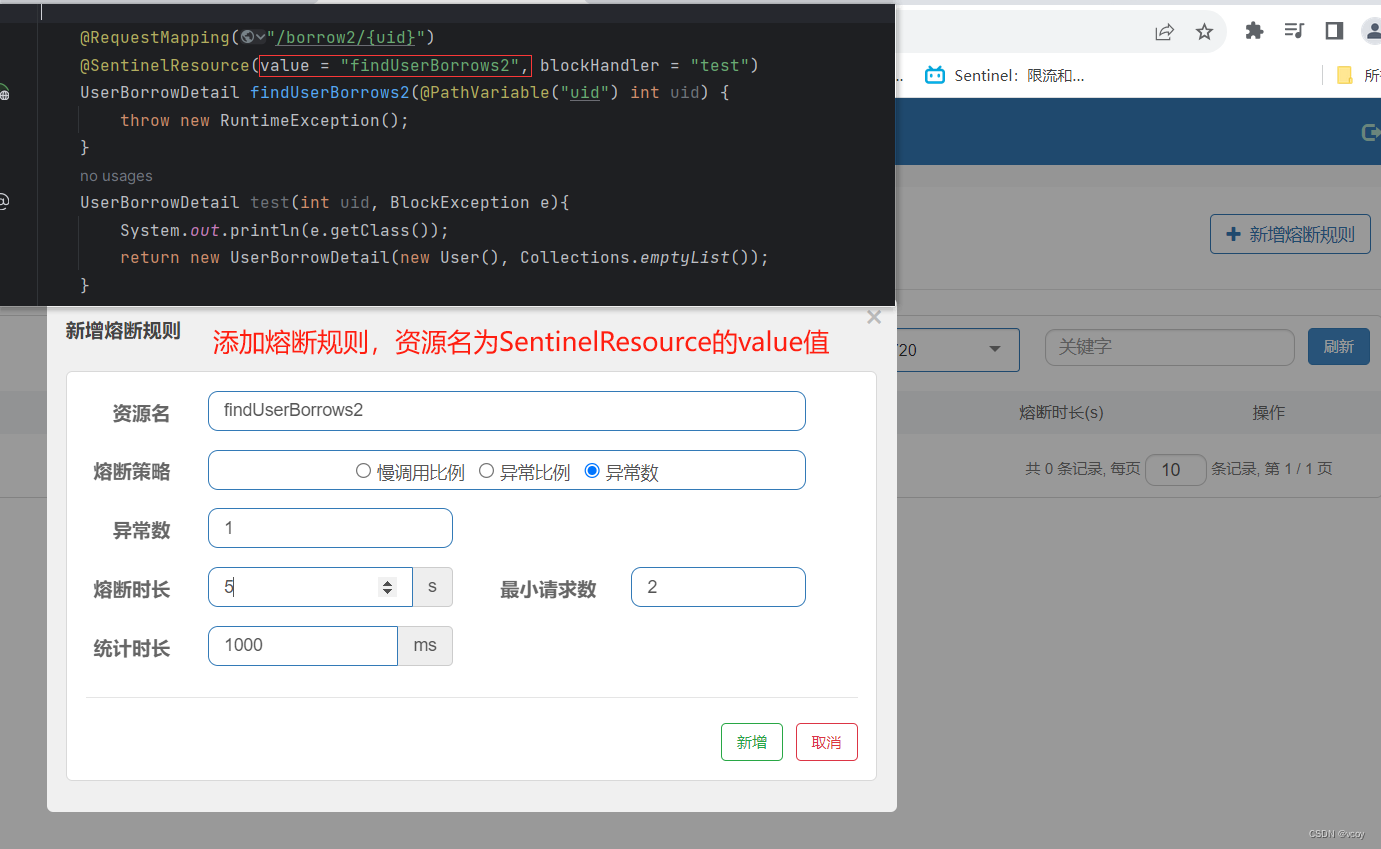1381x849 pixels.
Task: Click the 最小请求数 input field
Action: click(x=718, y=587)
